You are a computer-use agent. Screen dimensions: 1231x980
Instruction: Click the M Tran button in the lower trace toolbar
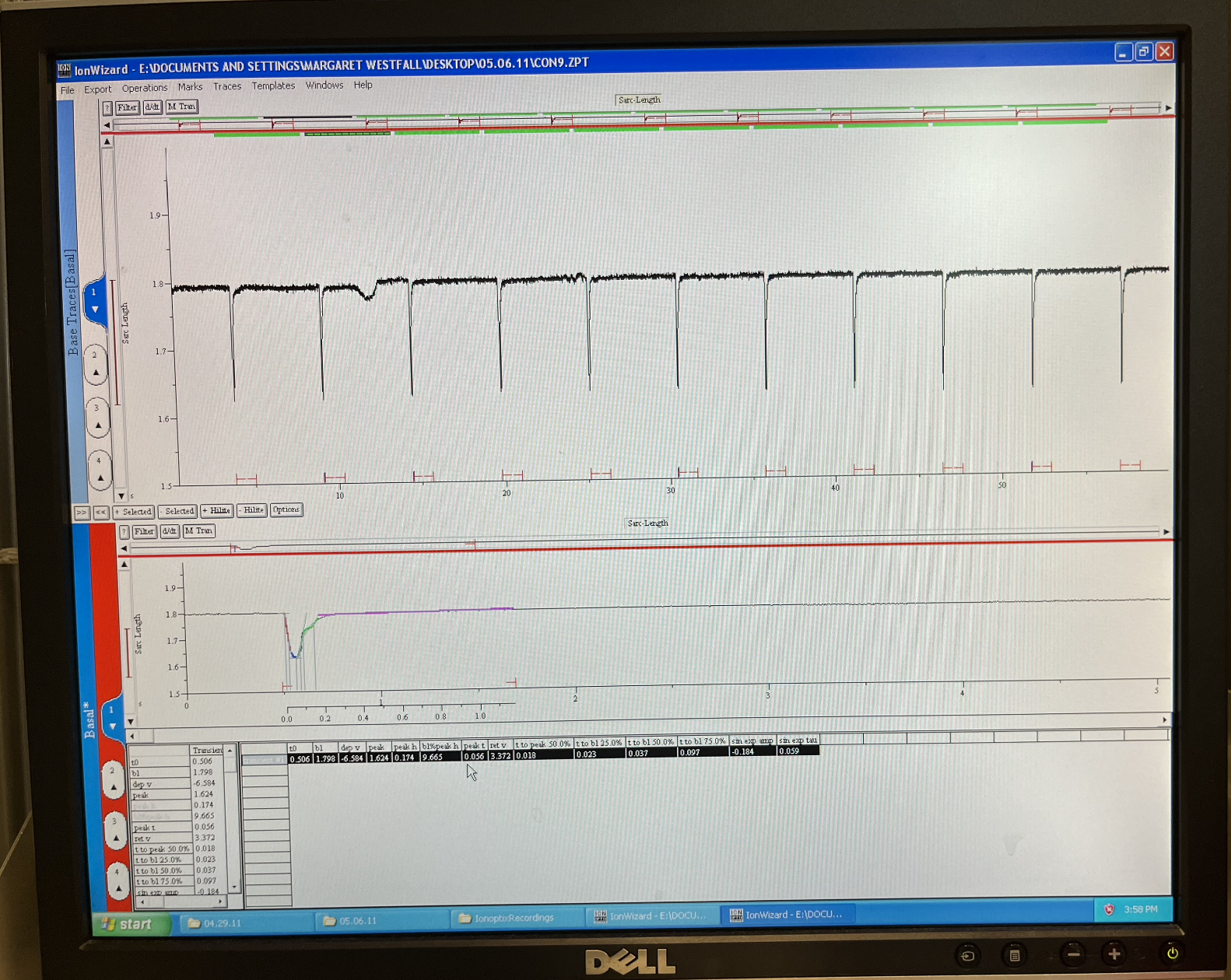coord(198,531)
